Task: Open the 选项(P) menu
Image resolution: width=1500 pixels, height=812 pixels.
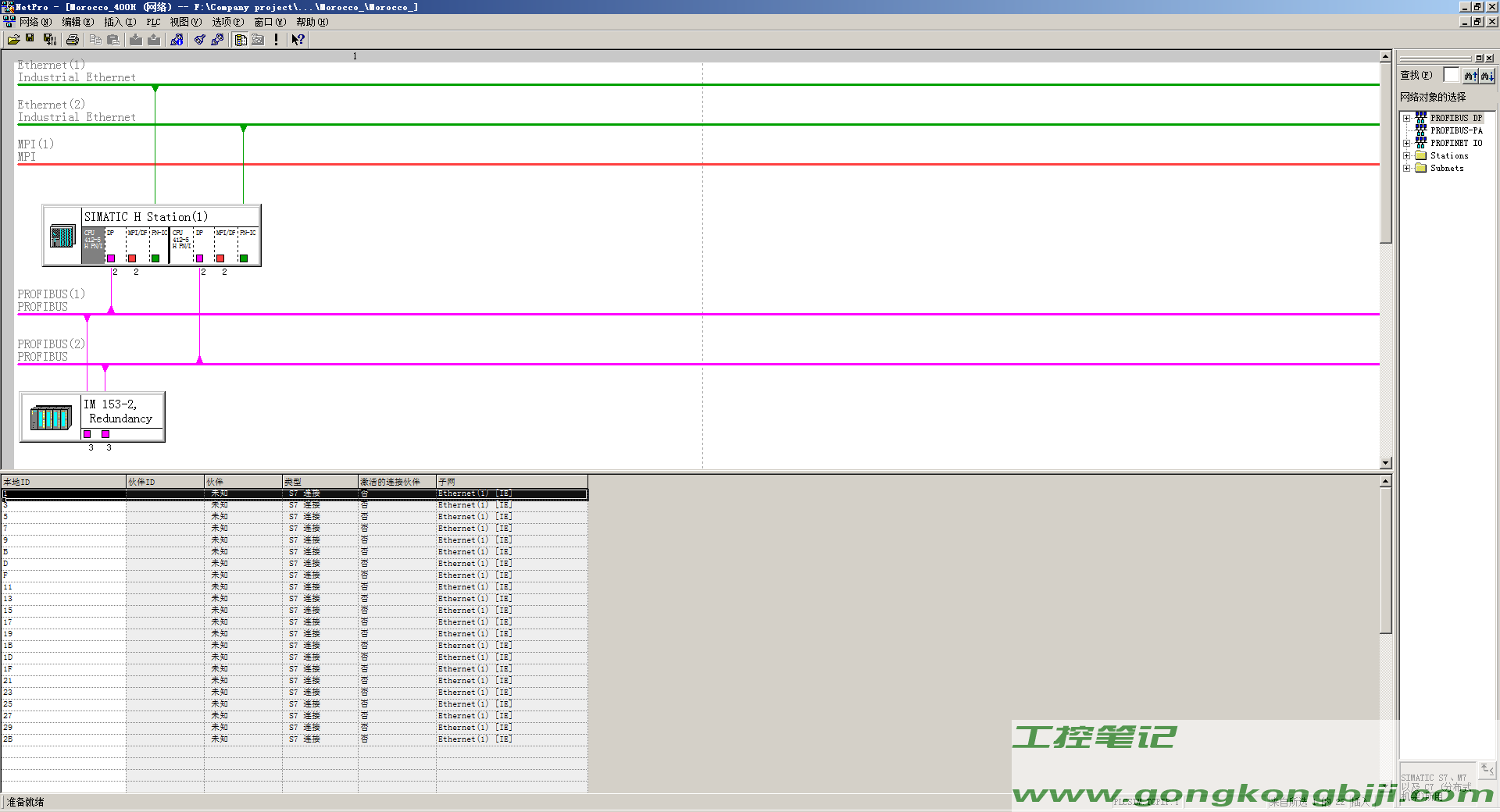Action: click(x=228, y=22)
